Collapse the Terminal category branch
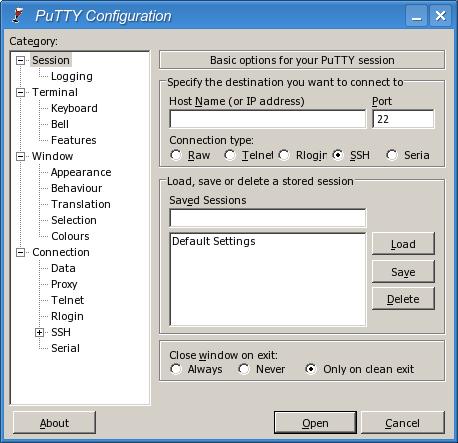Image resolution: width=458 pixels, height=443 pixels. pos(21,92)
